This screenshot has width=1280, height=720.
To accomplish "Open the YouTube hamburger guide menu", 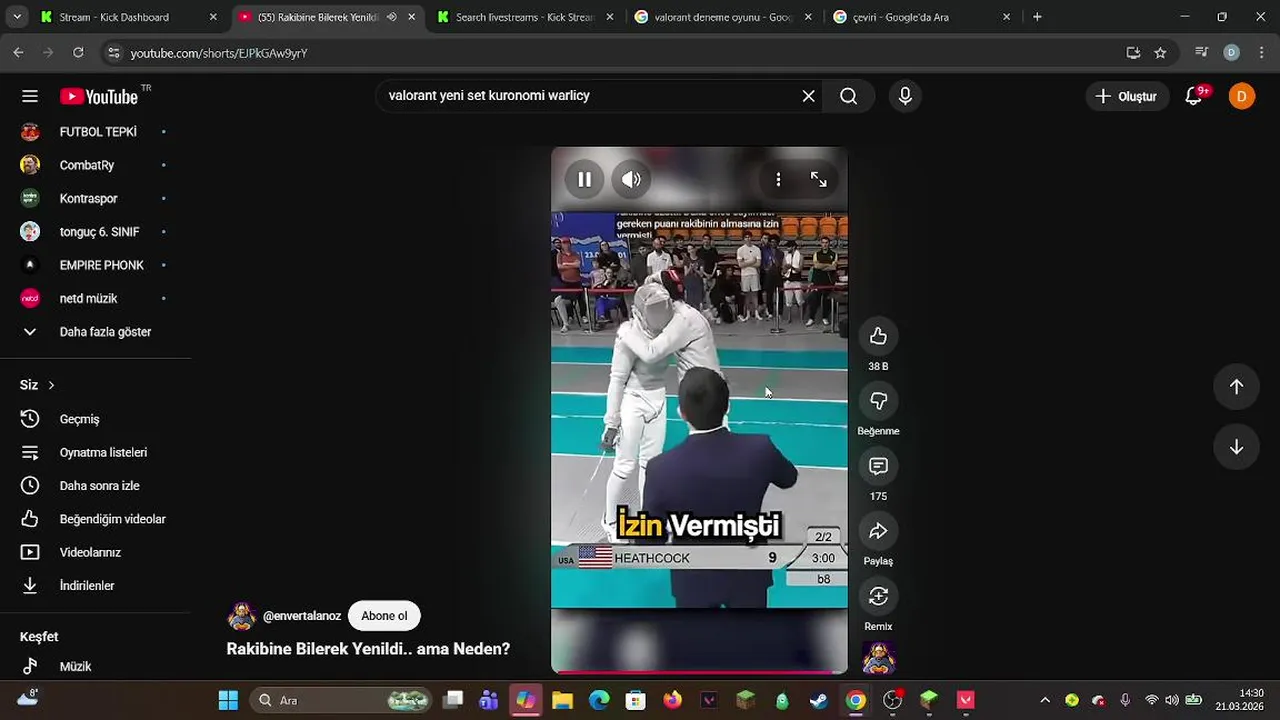I will [30, 96].
